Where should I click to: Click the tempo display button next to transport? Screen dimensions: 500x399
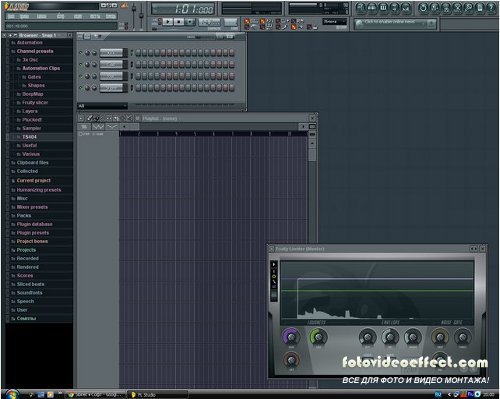pyautogui.click(x=209, y=22)
